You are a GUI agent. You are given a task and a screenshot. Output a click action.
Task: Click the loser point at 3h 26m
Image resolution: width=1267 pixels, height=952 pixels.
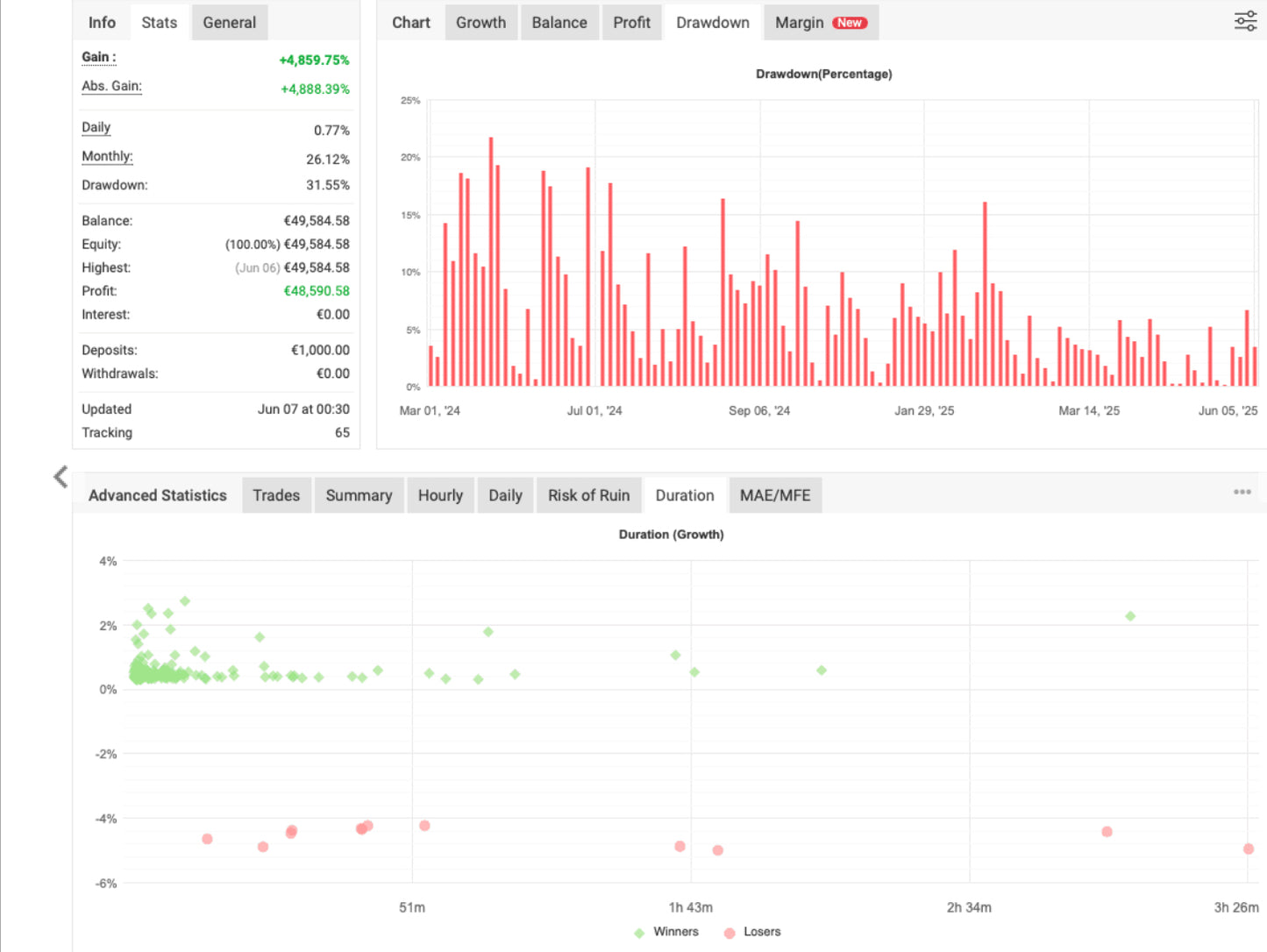(1249, 849)
